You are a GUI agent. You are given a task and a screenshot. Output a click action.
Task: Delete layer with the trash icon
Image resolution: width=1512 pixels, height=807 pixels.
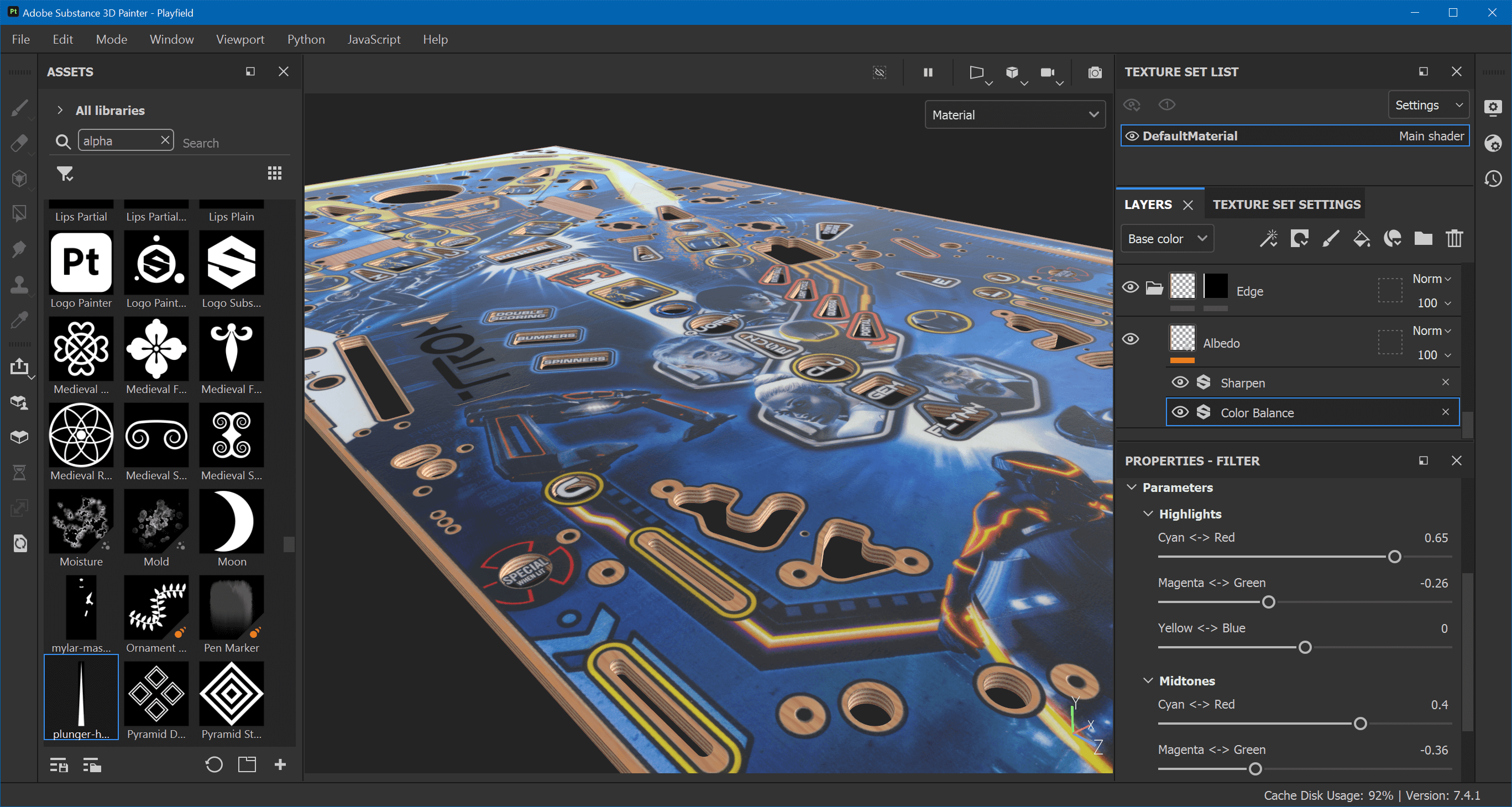point(1454,238)
